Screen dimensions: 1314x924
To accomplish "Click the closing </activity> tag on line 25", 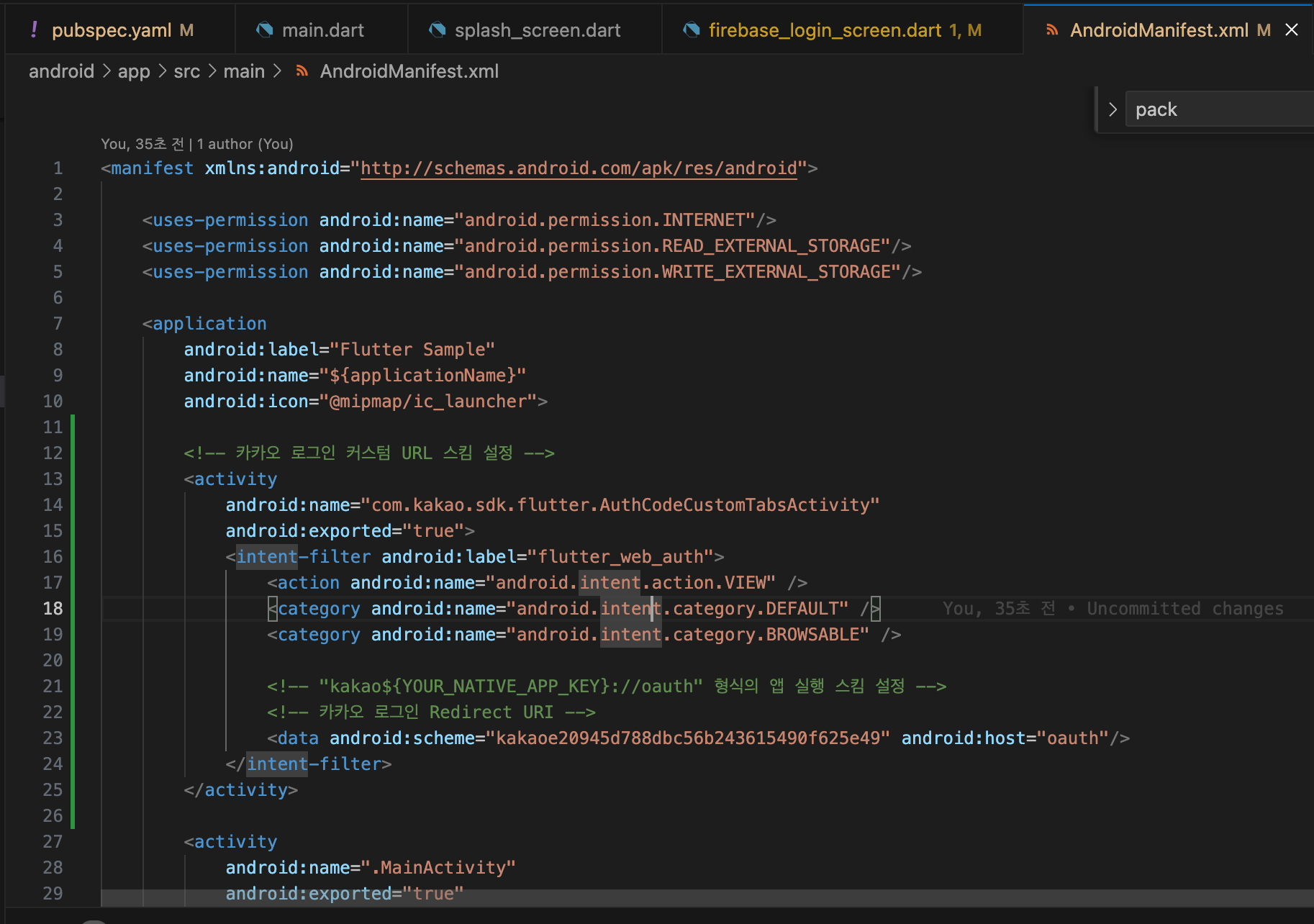I will (x=241, y=790).
